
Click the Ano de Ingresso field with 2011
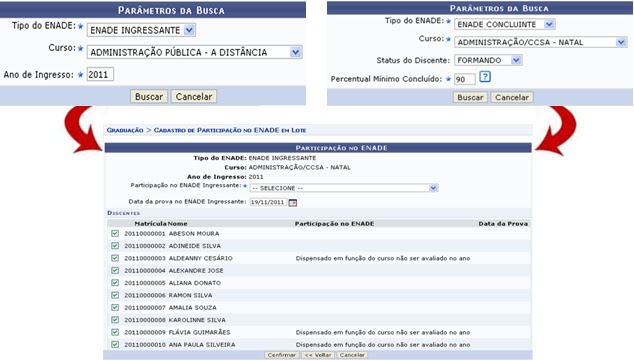pyautogui.click(x=100, y=74)
